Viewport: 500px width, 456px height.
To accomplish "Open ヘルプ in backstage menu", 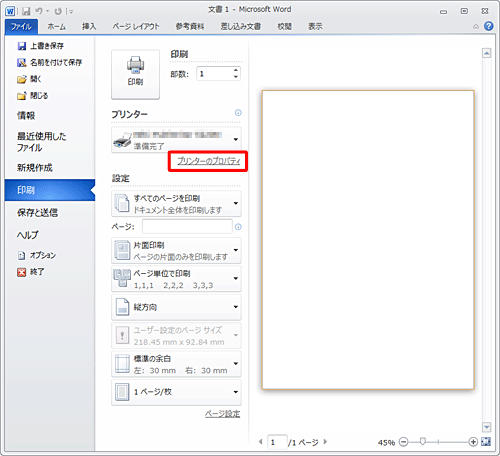I will point(28,235).
